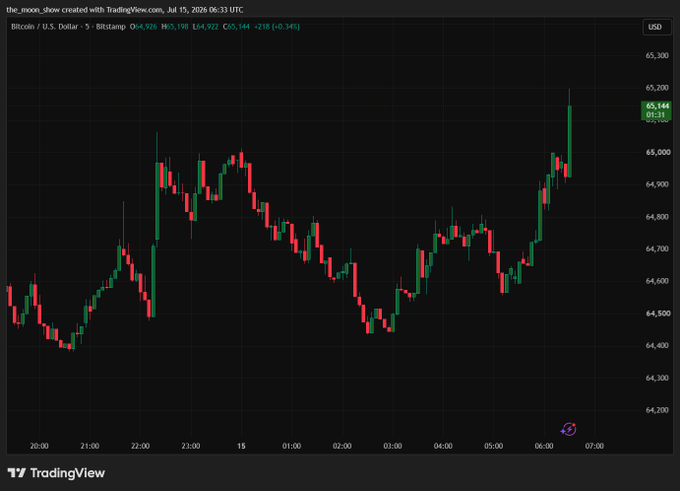Click the low value L64,922

point(206,27)
